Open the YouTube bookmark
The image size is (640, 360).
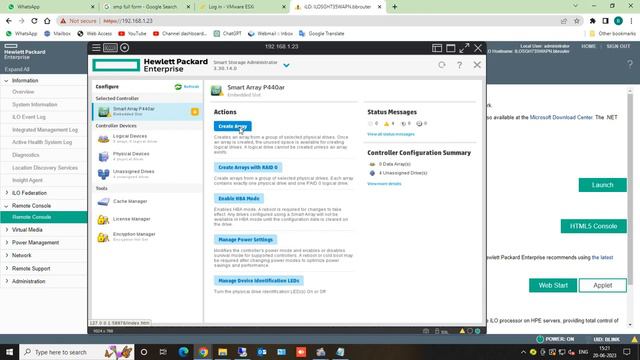point(132,33)
